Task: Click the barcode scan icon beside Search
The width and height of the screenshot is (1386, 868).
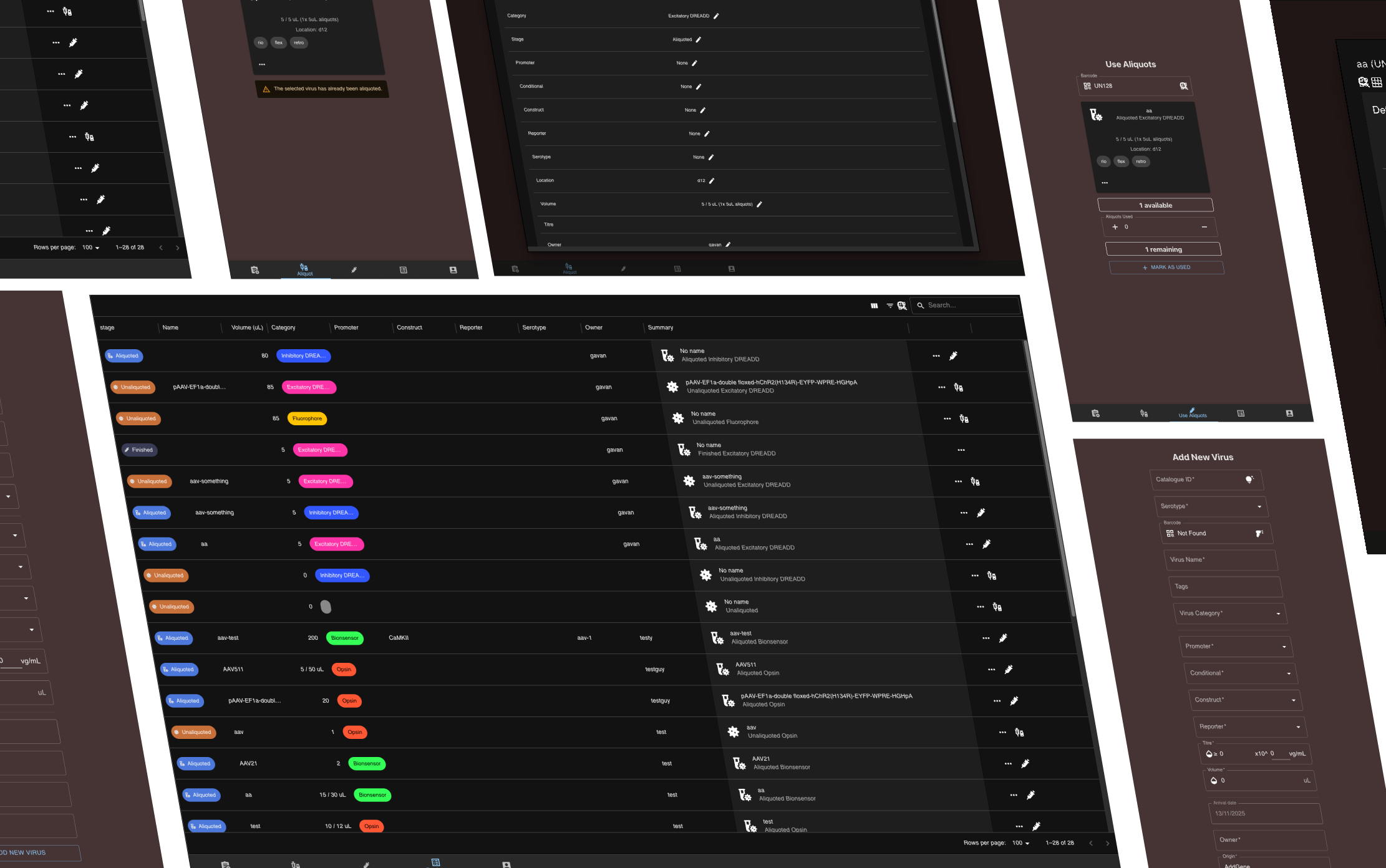Action: (902, 306)
